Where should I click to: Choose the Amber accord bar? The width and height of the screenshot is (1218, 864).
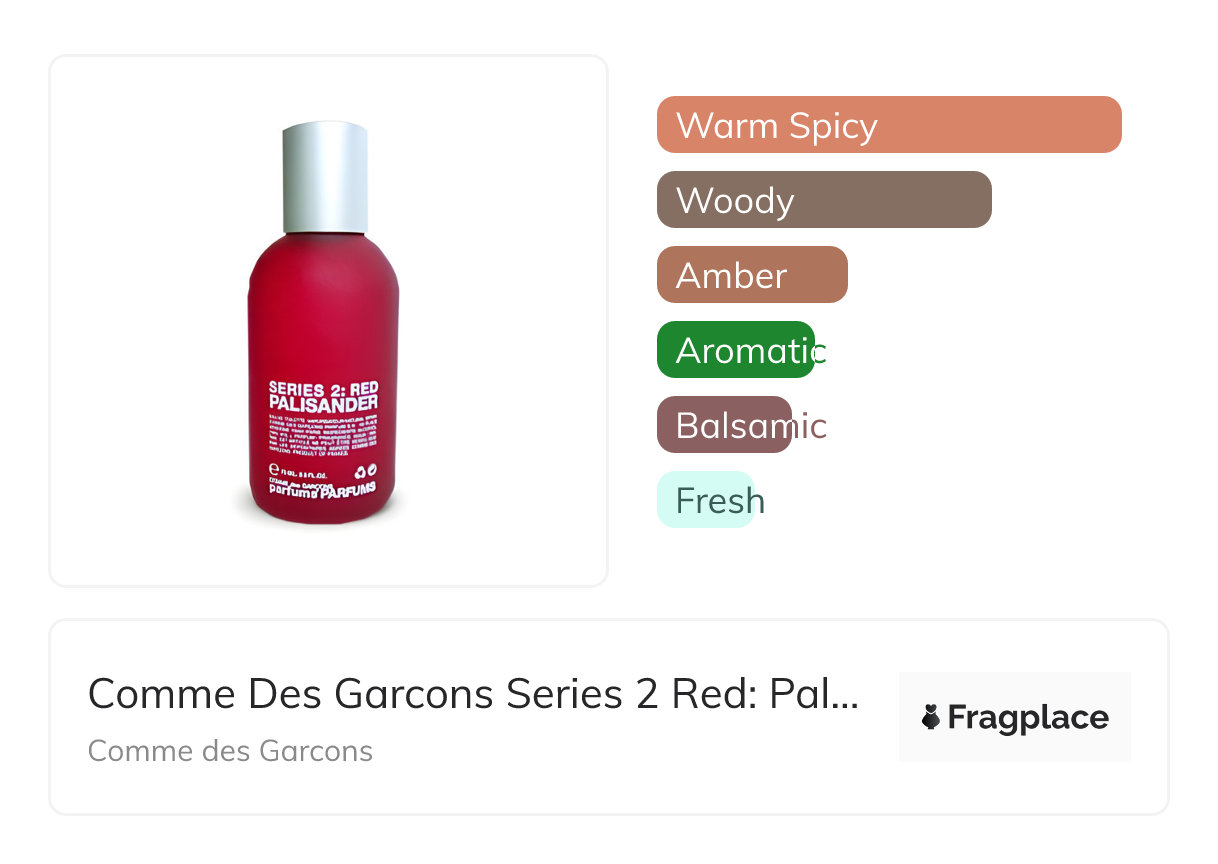752,275
